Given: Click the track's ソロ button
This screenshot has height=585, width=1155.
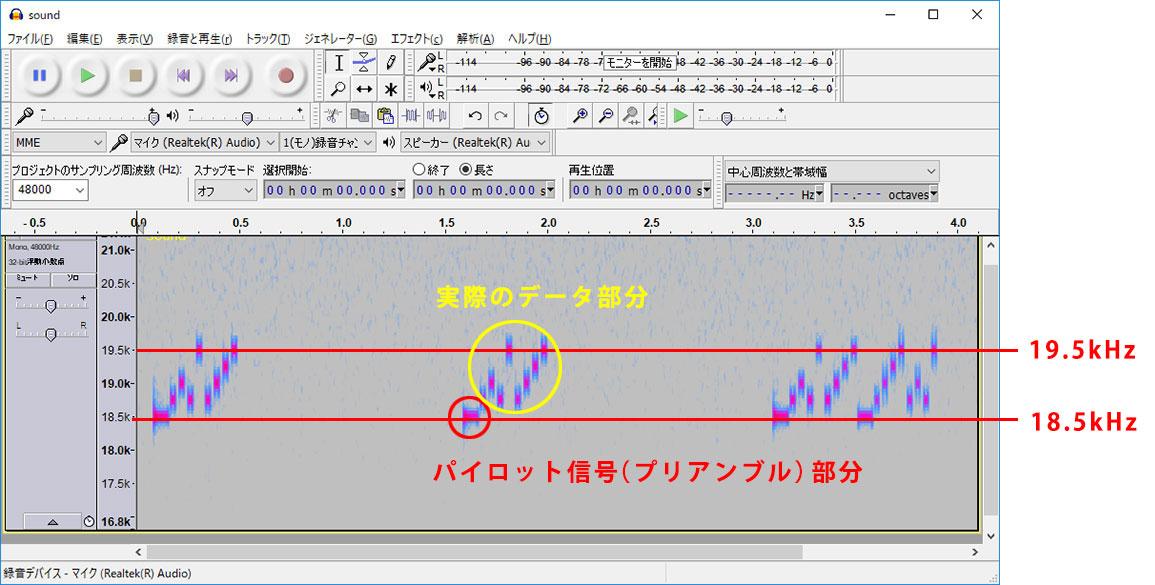Looking at the screenshot, I should [72, 277].
